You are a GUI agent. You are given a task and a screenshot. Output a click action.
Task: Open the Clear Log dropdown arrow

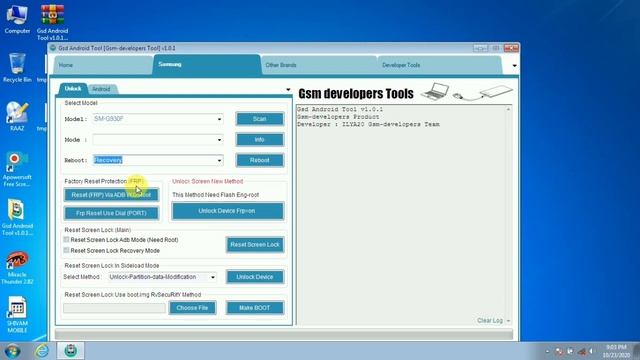point(508,321)
